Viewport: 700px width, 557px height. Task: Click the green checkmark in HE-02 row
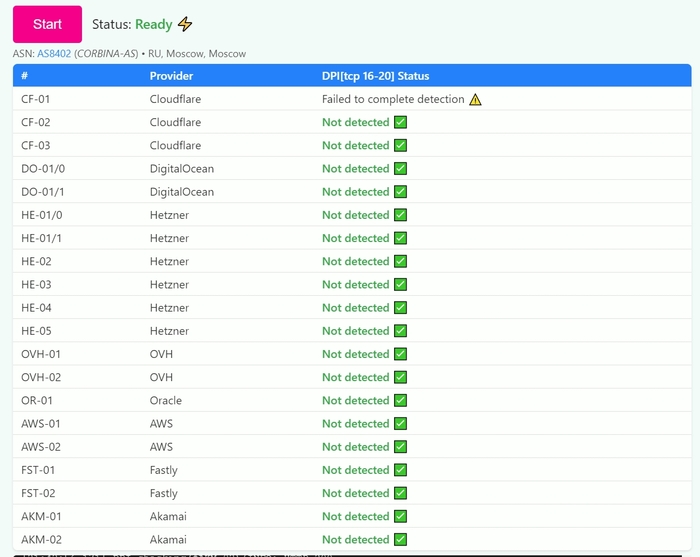tap(400, 262)
